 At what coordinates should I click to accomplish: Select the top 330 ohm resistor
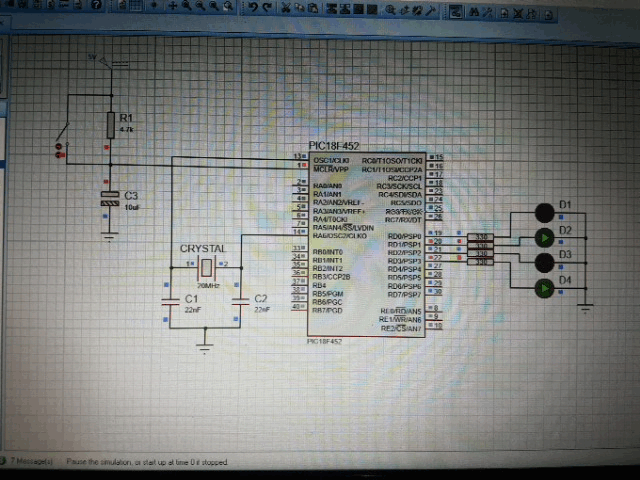[480, 237]
